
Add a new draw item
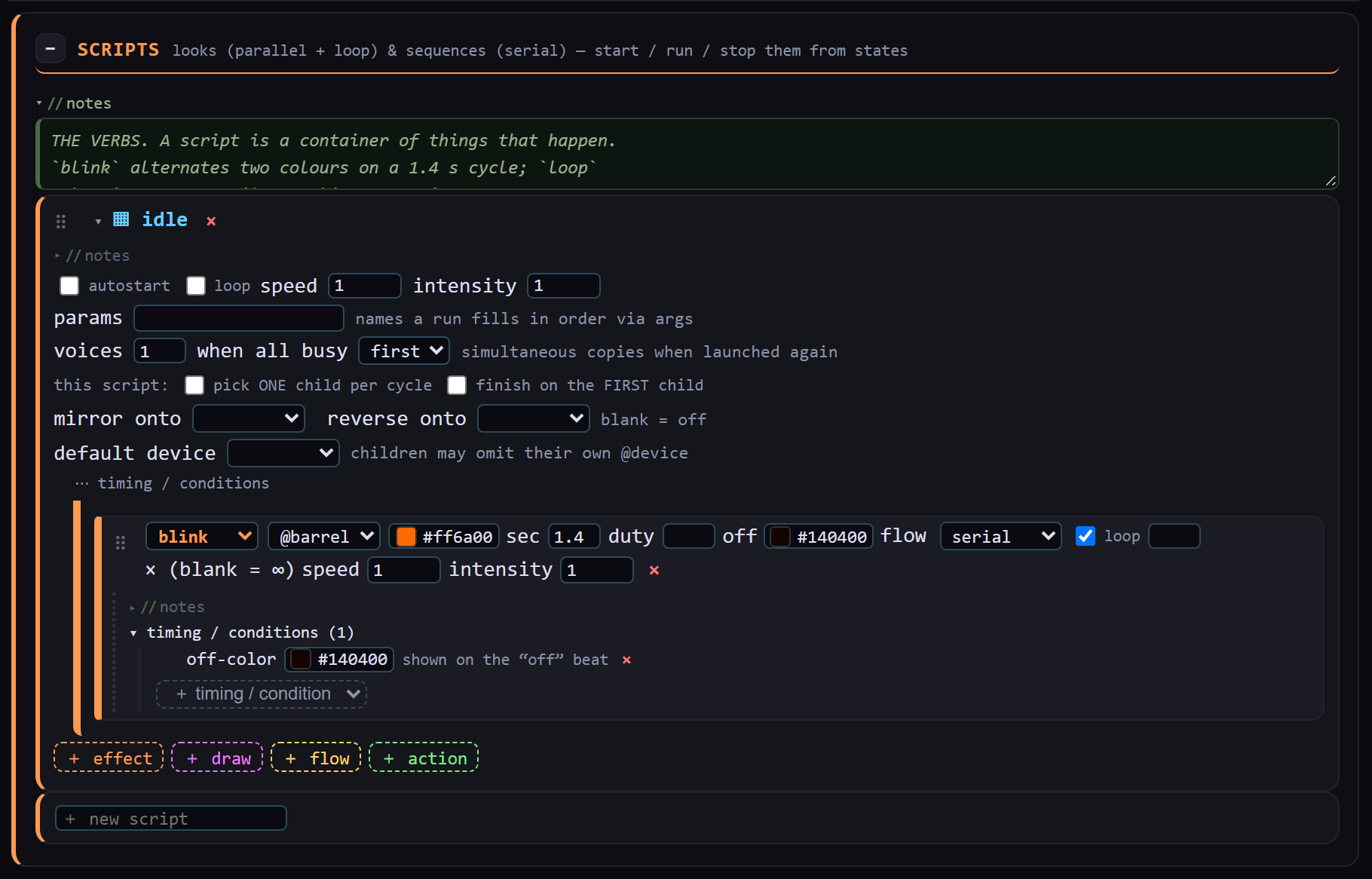point(217,758)
